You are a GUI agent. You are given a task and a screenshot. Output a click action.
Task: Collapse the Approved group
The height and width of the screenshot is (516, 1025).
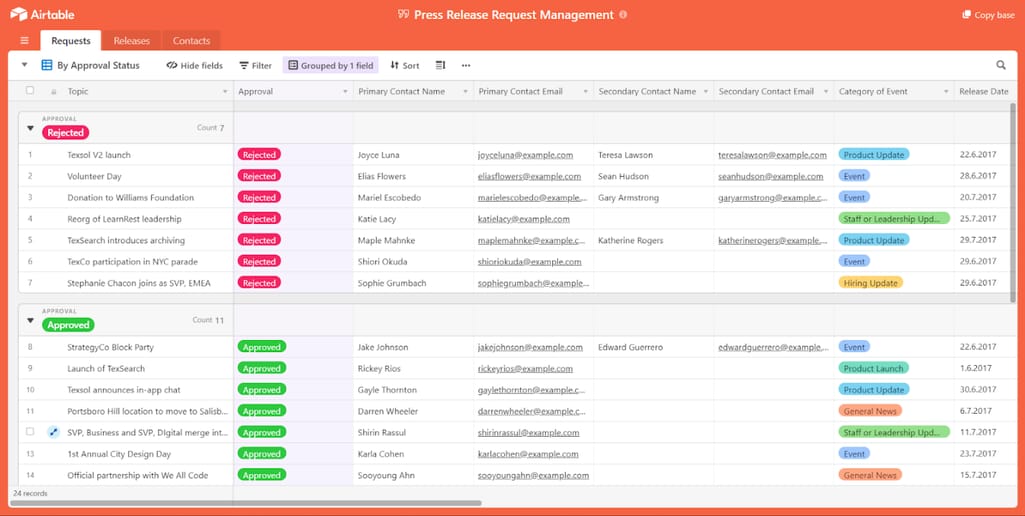[x=30, y=320]
